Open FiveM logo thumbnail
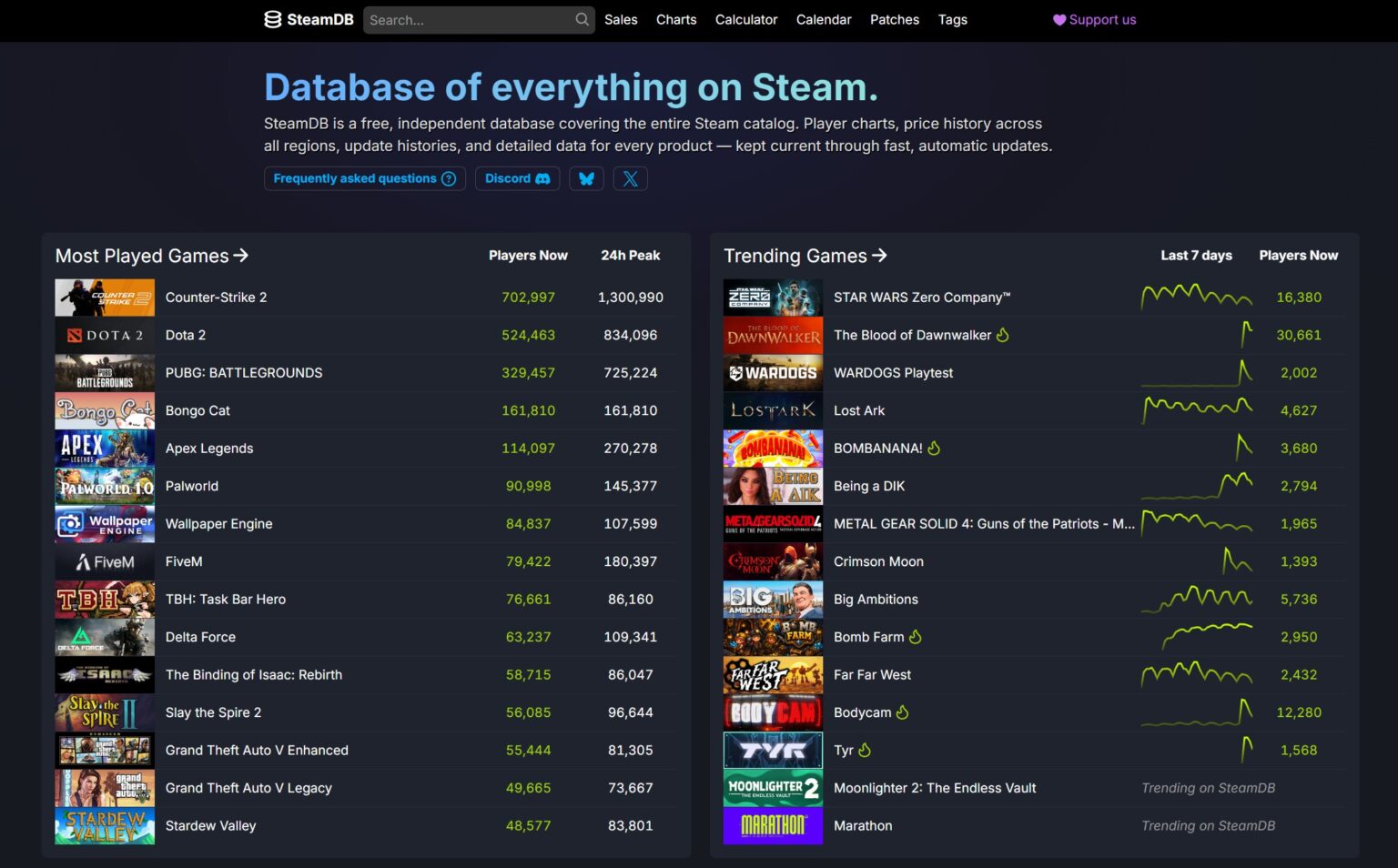This screenshot has height=868, width=1398. click(x=105, y=561)
